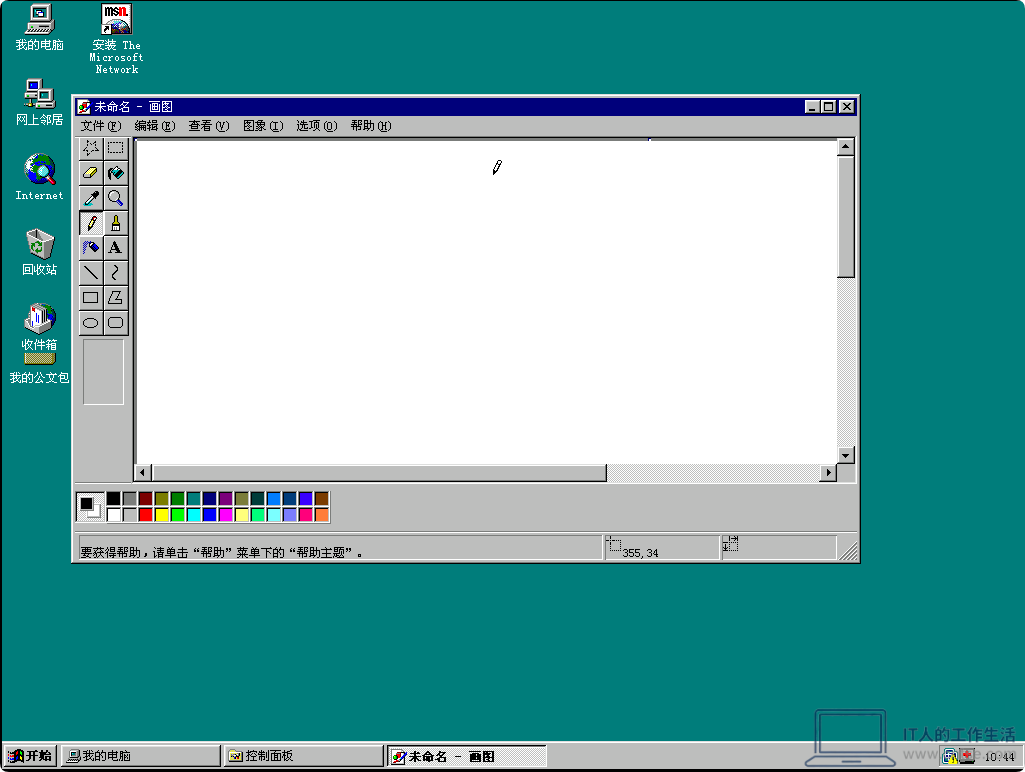Click the 网上邻居 desktop icon
1025x772 pixels.
coord(39,102)
